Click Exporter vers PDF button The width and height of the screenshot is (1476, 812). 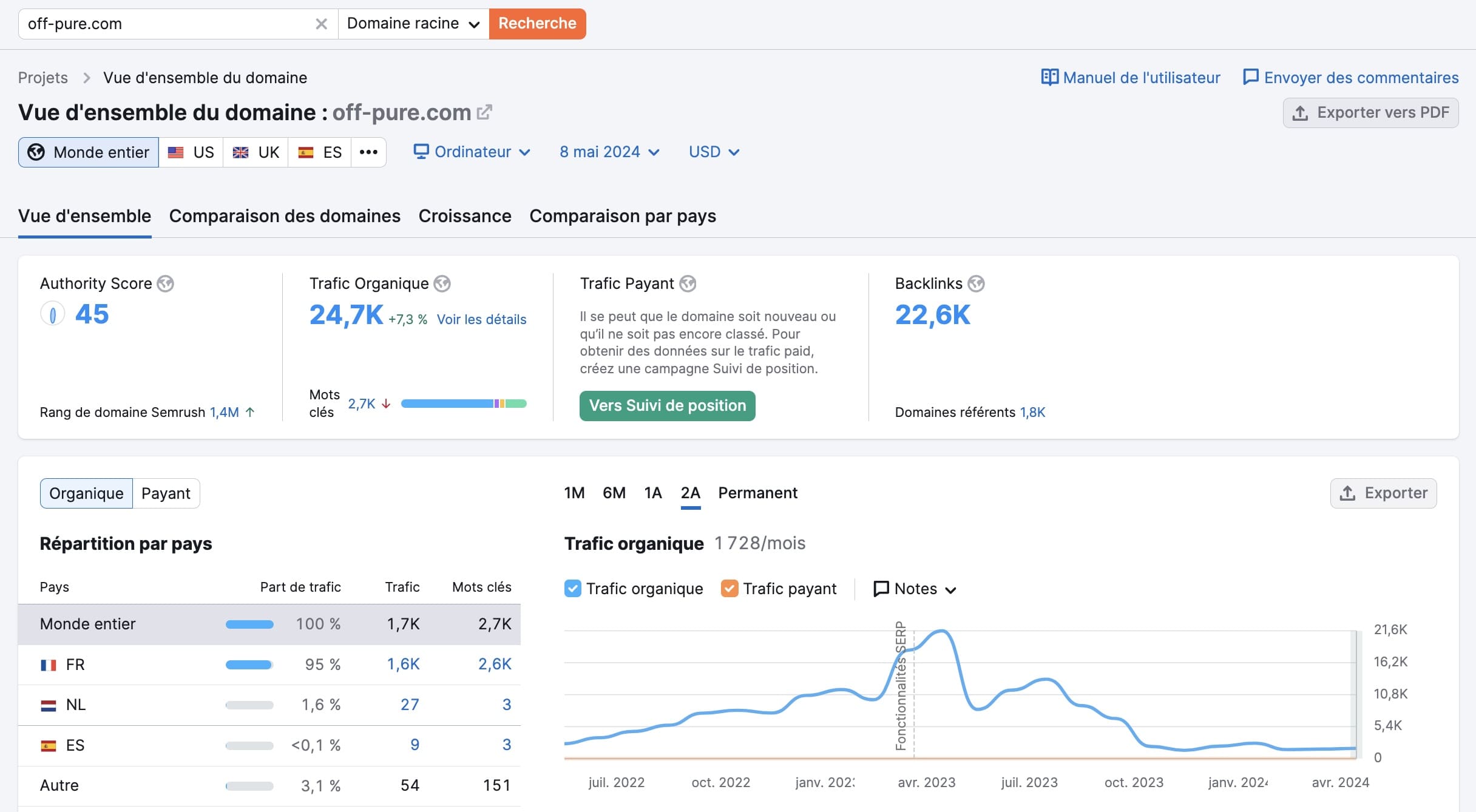pyautogui.click(x=1370, y=113)
